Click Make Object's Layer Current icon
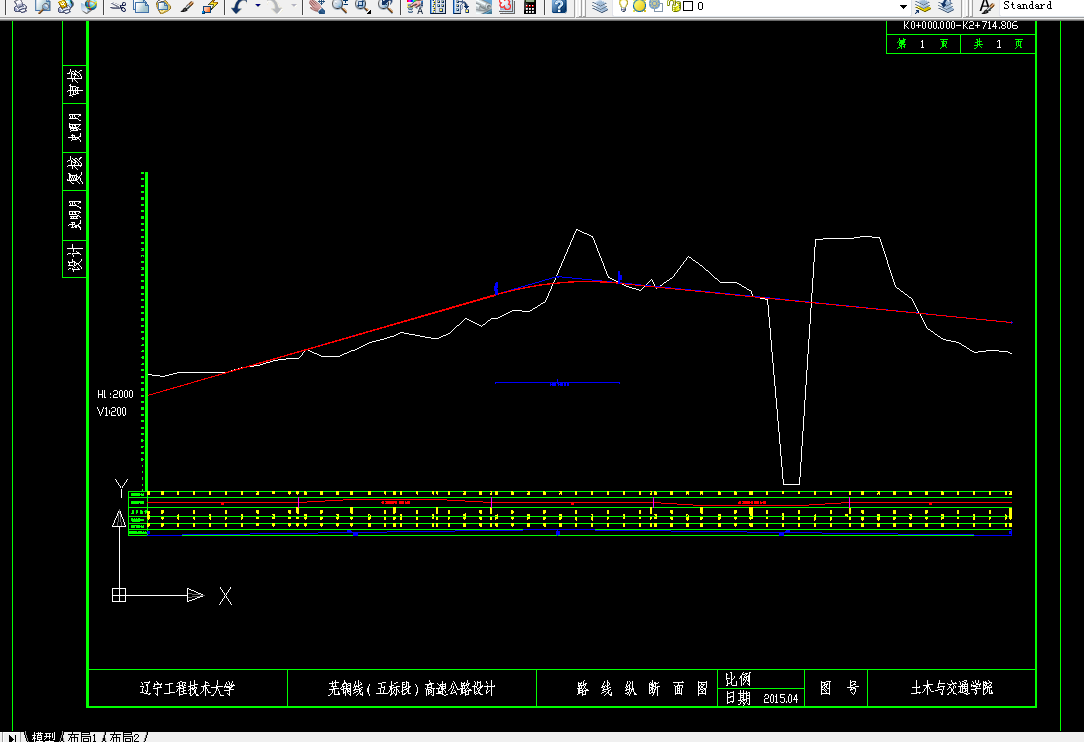This screenshot has height=742, width=1084. pyautogui.click(x=923, y=6)
